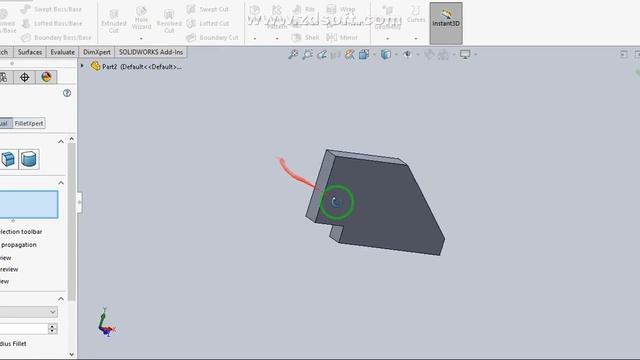Viewport: 640px width, 360px height.
Task: Switch to the SOLIDWORKS Add-Ins tab
Action: [151, 52]
